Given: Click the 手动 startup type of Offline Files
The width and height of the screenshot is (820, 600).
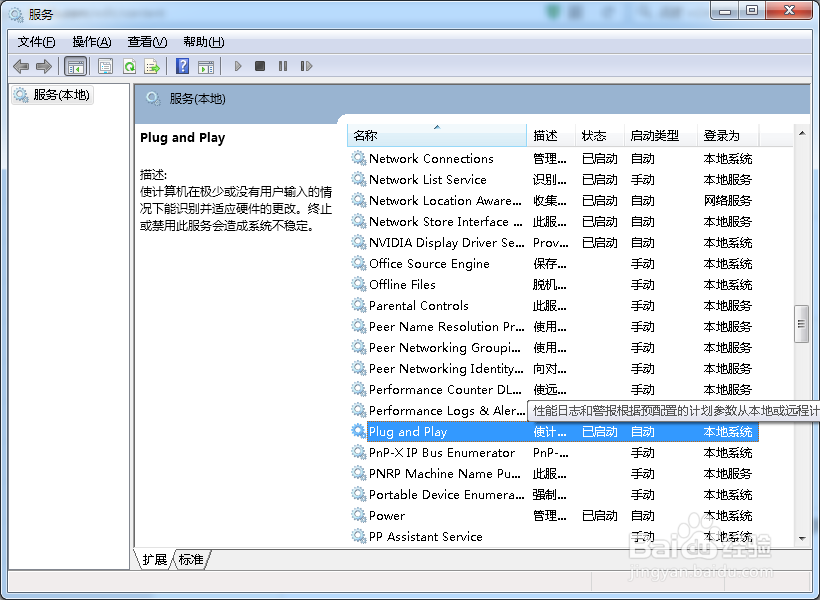Looking at the screenshot, I should coord(642,285).
